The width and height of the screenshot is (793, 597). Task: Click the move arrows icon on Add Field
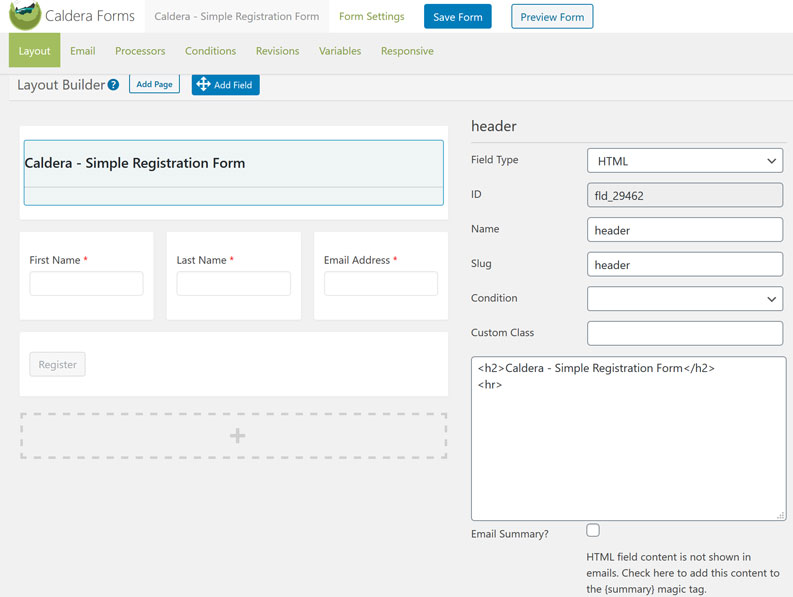pos(203,84)
